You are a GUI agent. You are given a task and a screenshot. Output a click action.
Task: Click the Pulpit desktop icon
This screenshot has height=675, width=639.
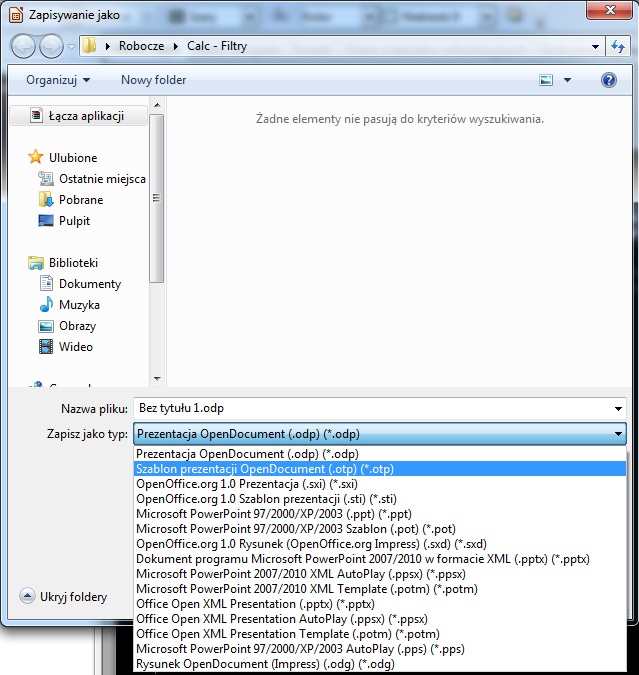(46, 220)
